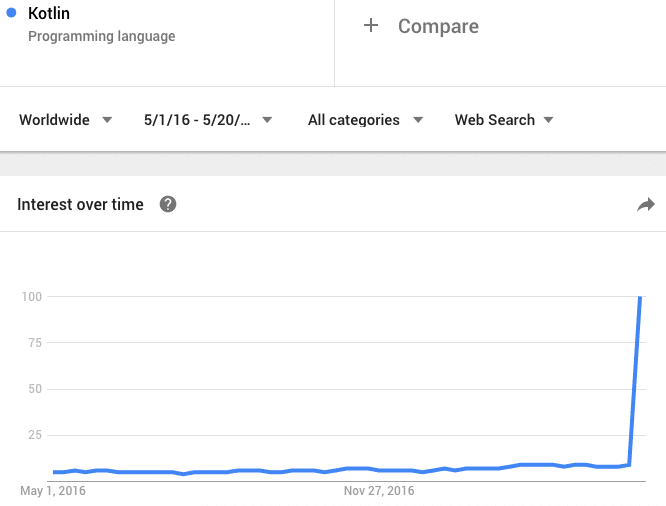The height and width of the screenshot is (506, 666).
Task: Click the blue Kotlin color dot
Action: pos(10,14)
